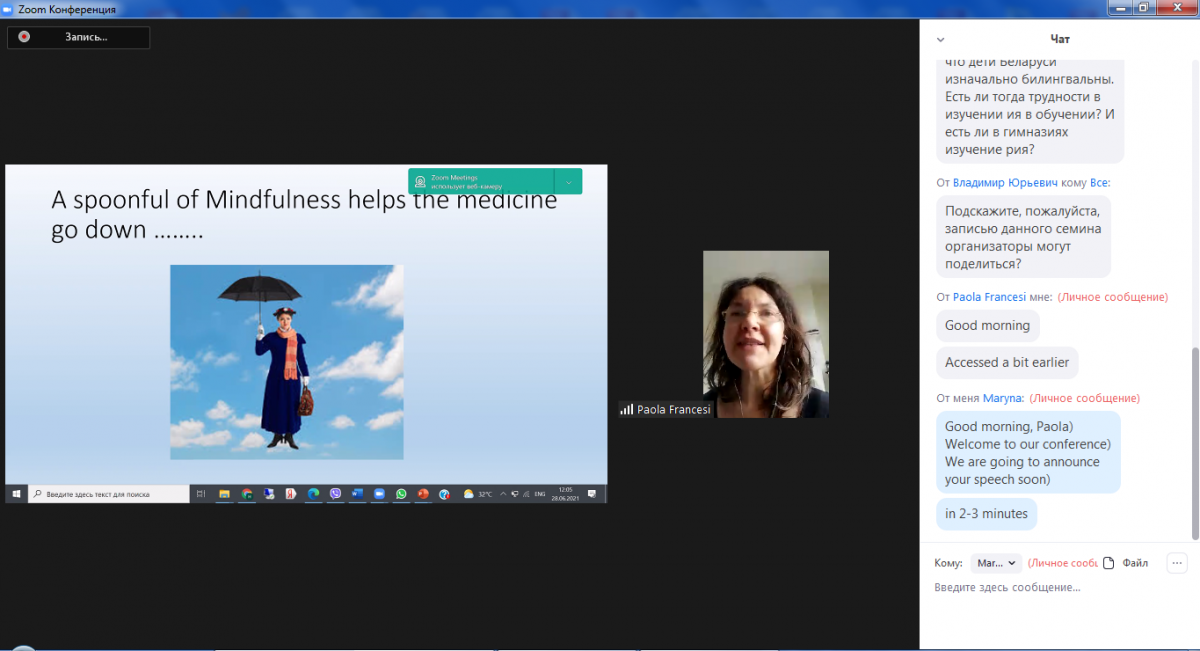Click the Chrome icon in the shared taskbar
Image resolution: width=1200 pixels, height=651 pixels.
tap(247, 494)
